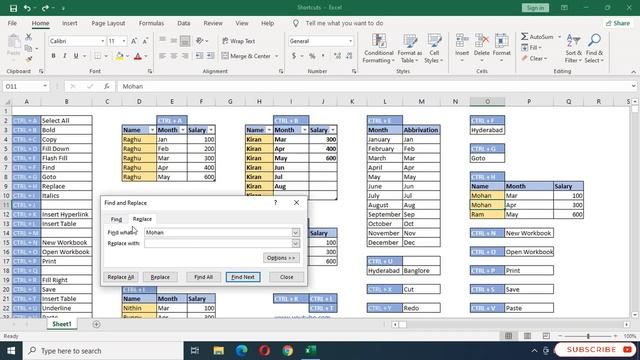Open Merge & Center dropdown arrow
Viewport: 640px width, 360px height.
point(277,56)
